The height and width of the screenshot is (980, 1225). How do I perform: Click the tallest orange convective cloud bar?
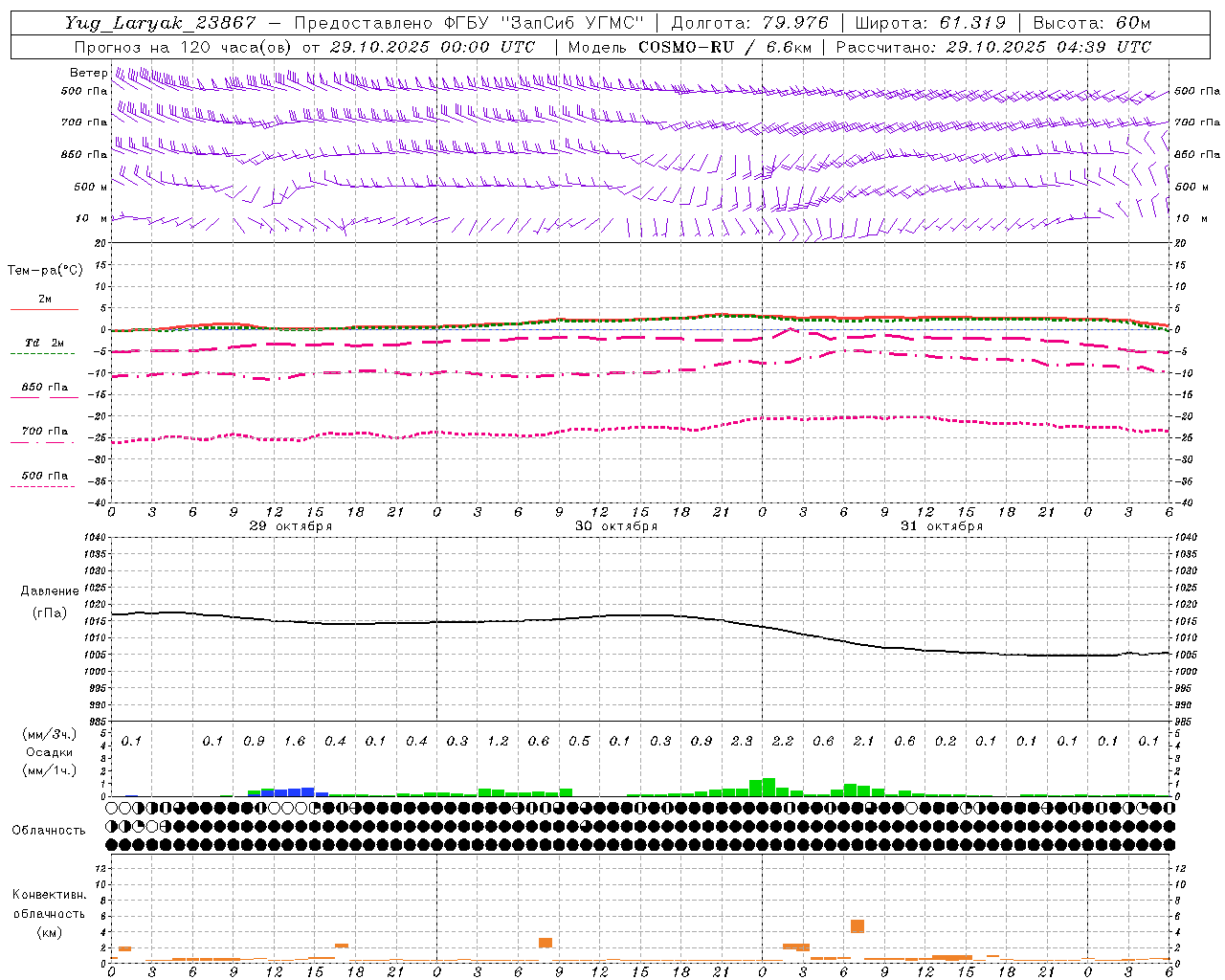[x=857, y=926]
